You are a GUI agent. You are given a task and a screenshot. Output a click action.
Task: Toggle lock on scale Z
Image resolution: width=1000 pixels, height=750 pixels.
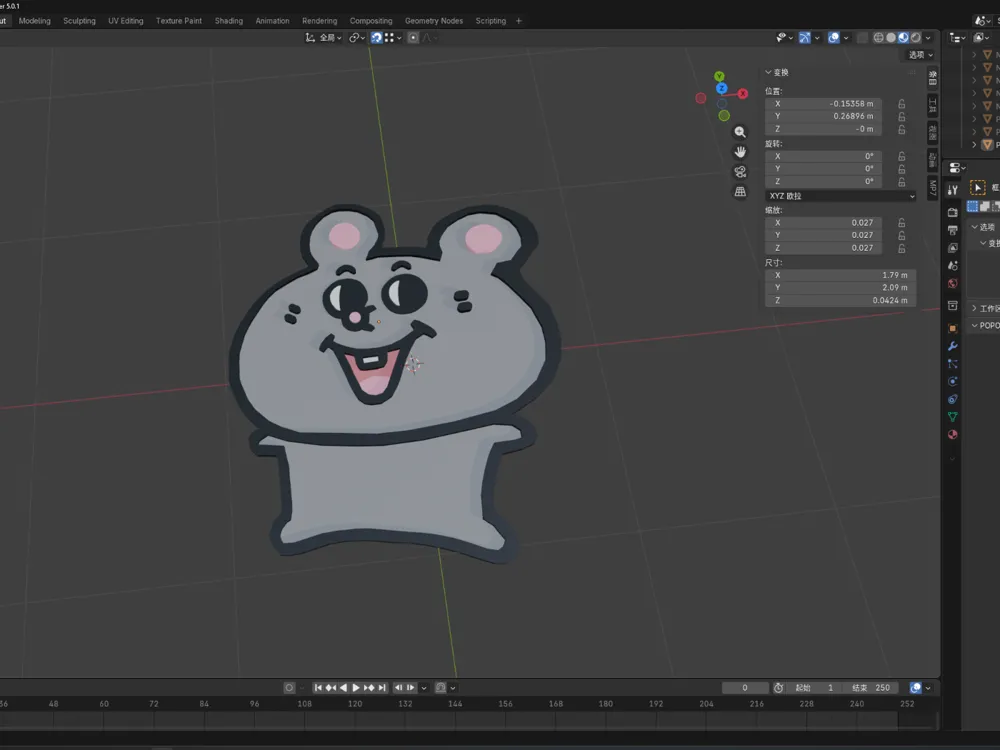pyautogui.click(x=902, y=248)
